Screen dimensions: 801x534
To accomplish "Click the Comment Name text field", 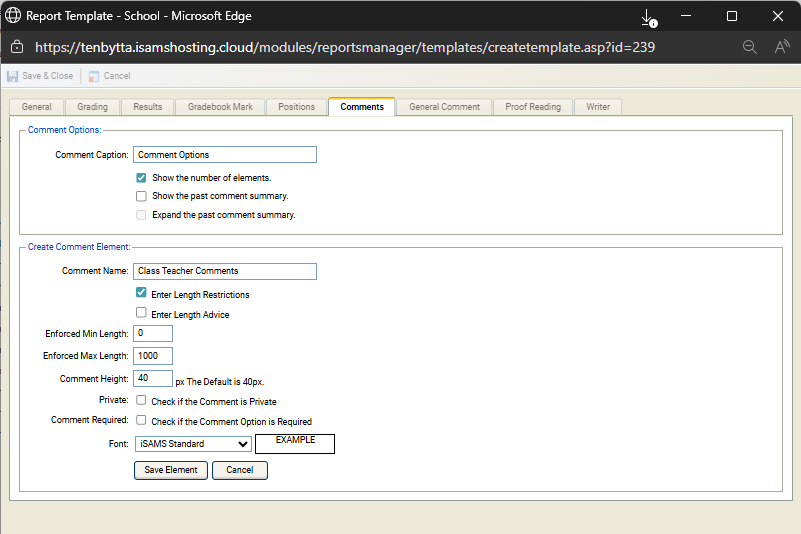I will [x=224, y=271].
